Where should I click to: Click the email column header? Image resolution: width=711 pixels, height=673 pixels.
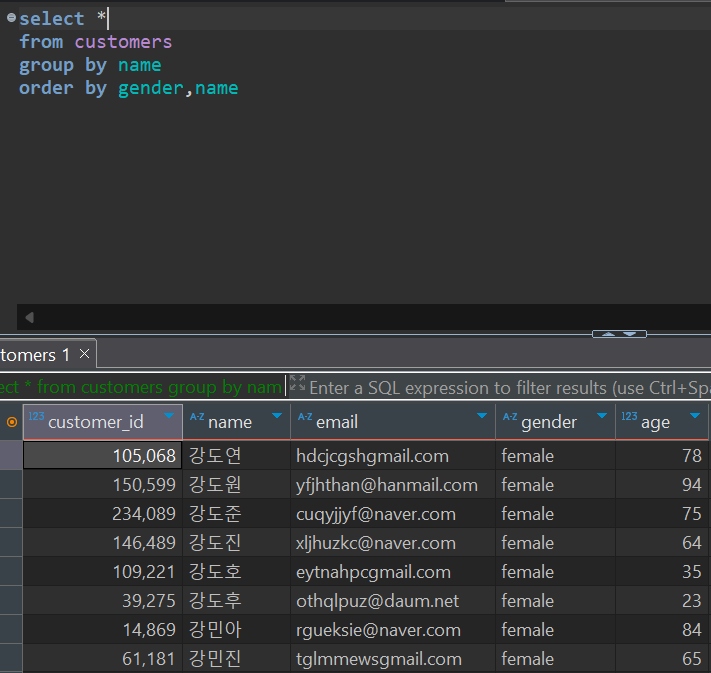(x=393, y=422)
